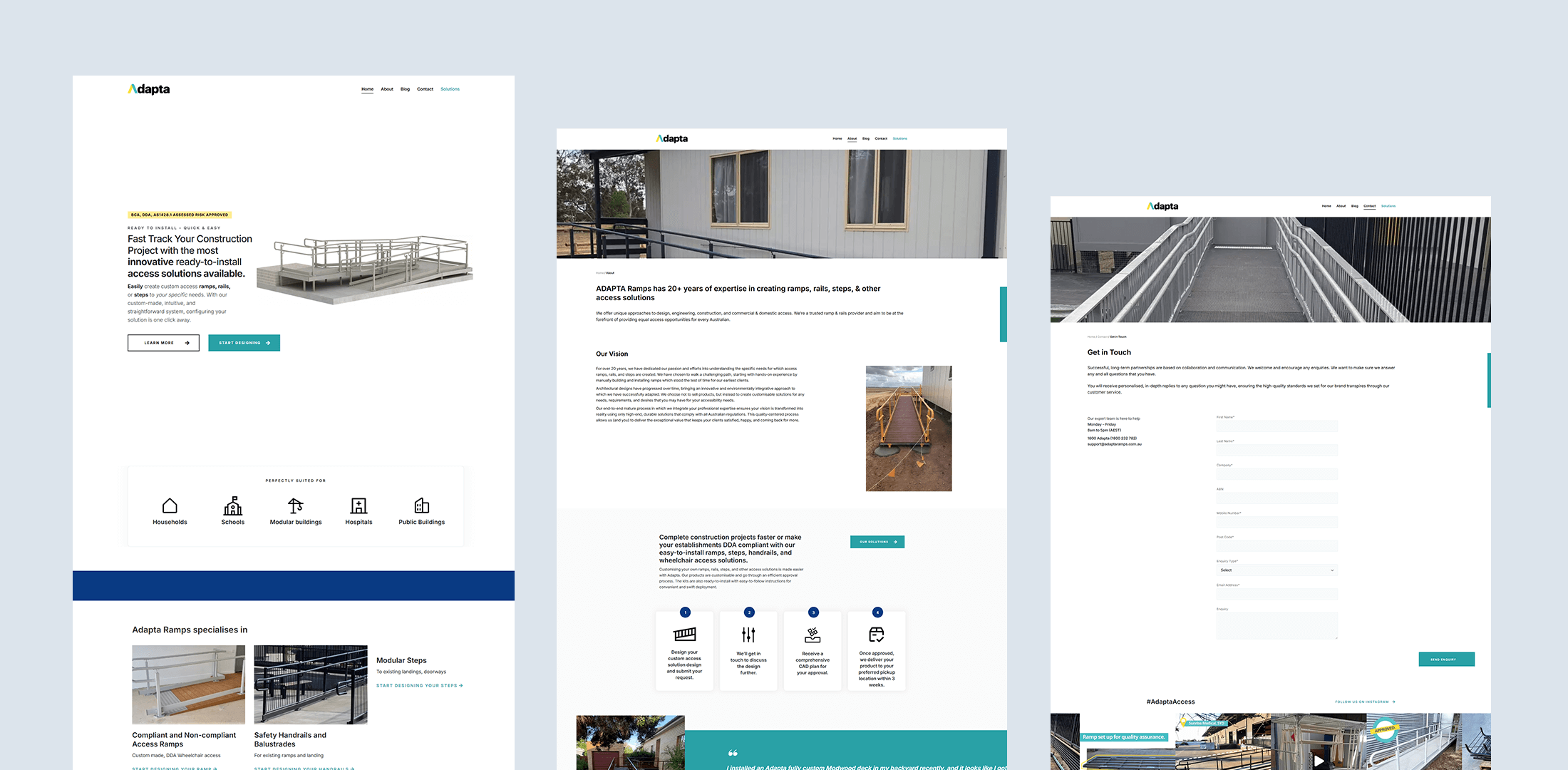Image resolution: width=1568 pixels, height=770 pixels.
Task: Click the step 2 sliders icon
Action: (748, 635)
